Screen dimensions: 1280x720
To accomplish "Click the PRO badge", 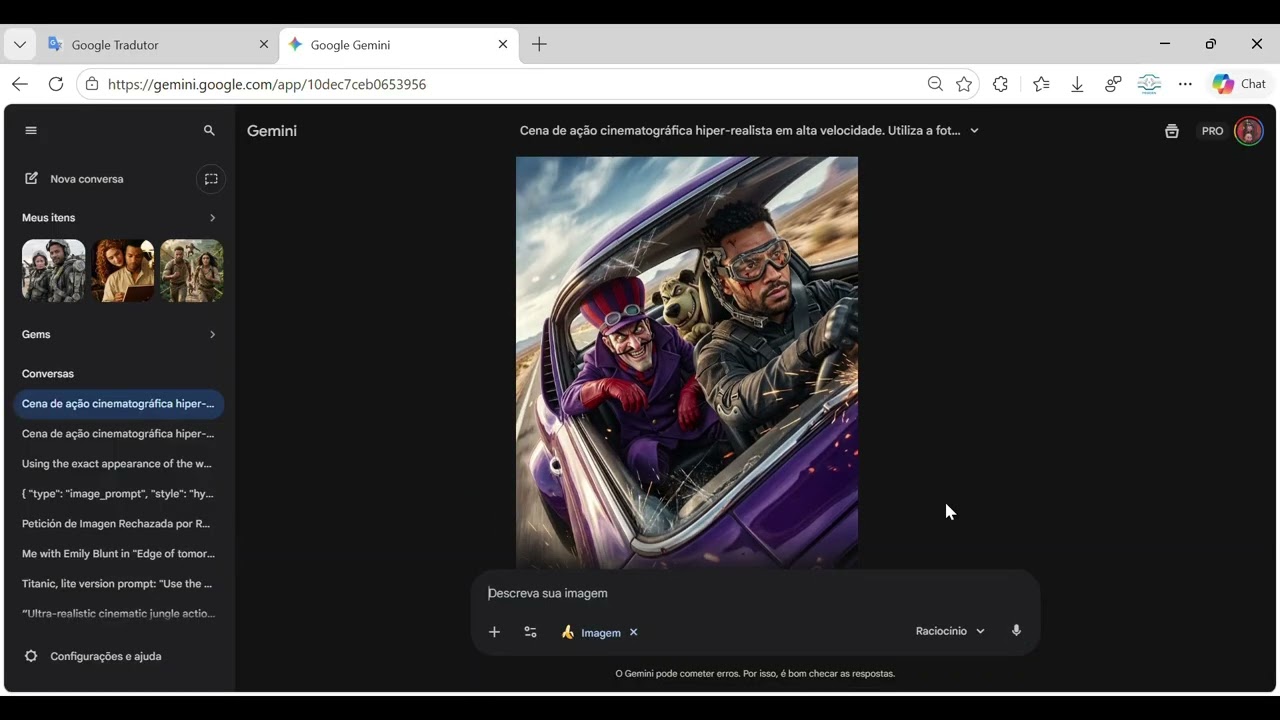I will 1213,131.
